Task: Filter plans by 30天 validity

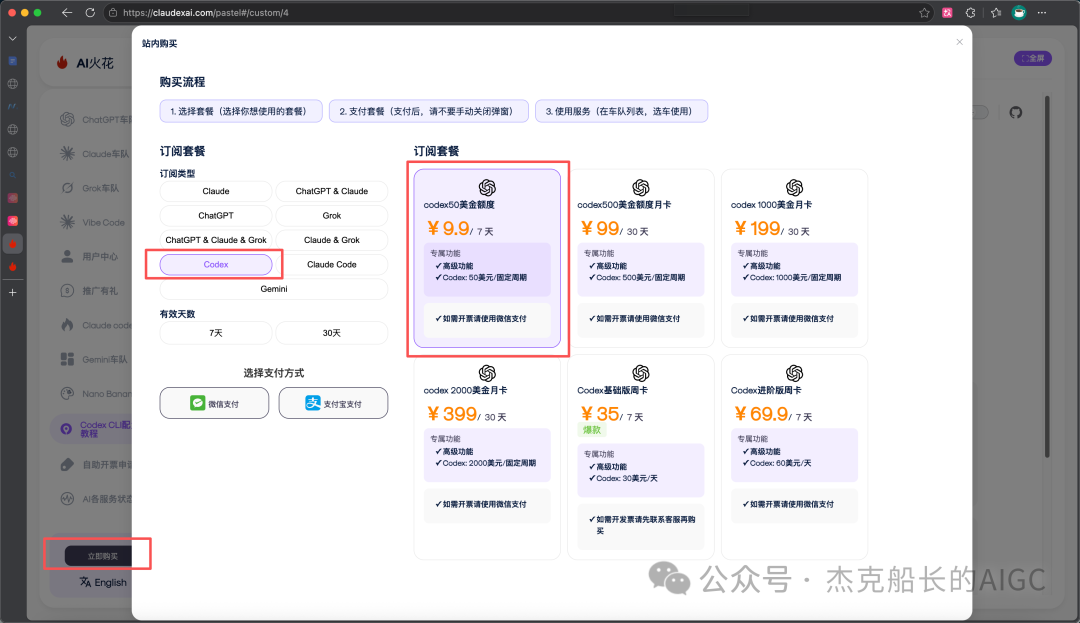Action: [x=331, y=333]
